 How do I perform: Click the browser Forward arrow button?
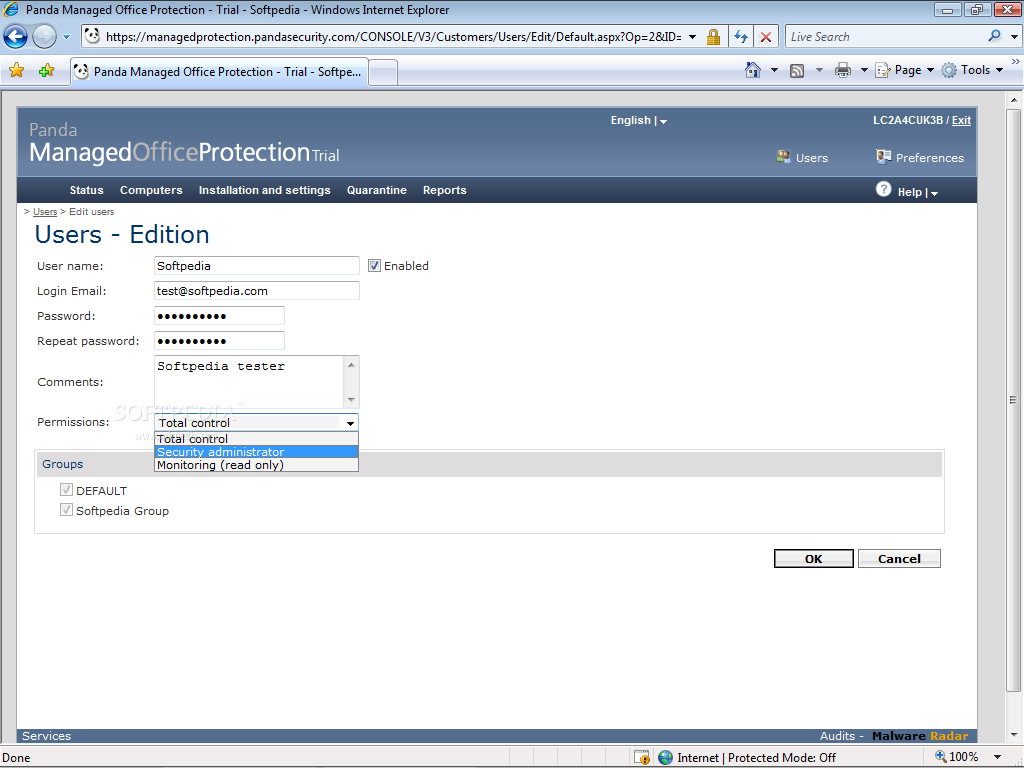(44, 37)
